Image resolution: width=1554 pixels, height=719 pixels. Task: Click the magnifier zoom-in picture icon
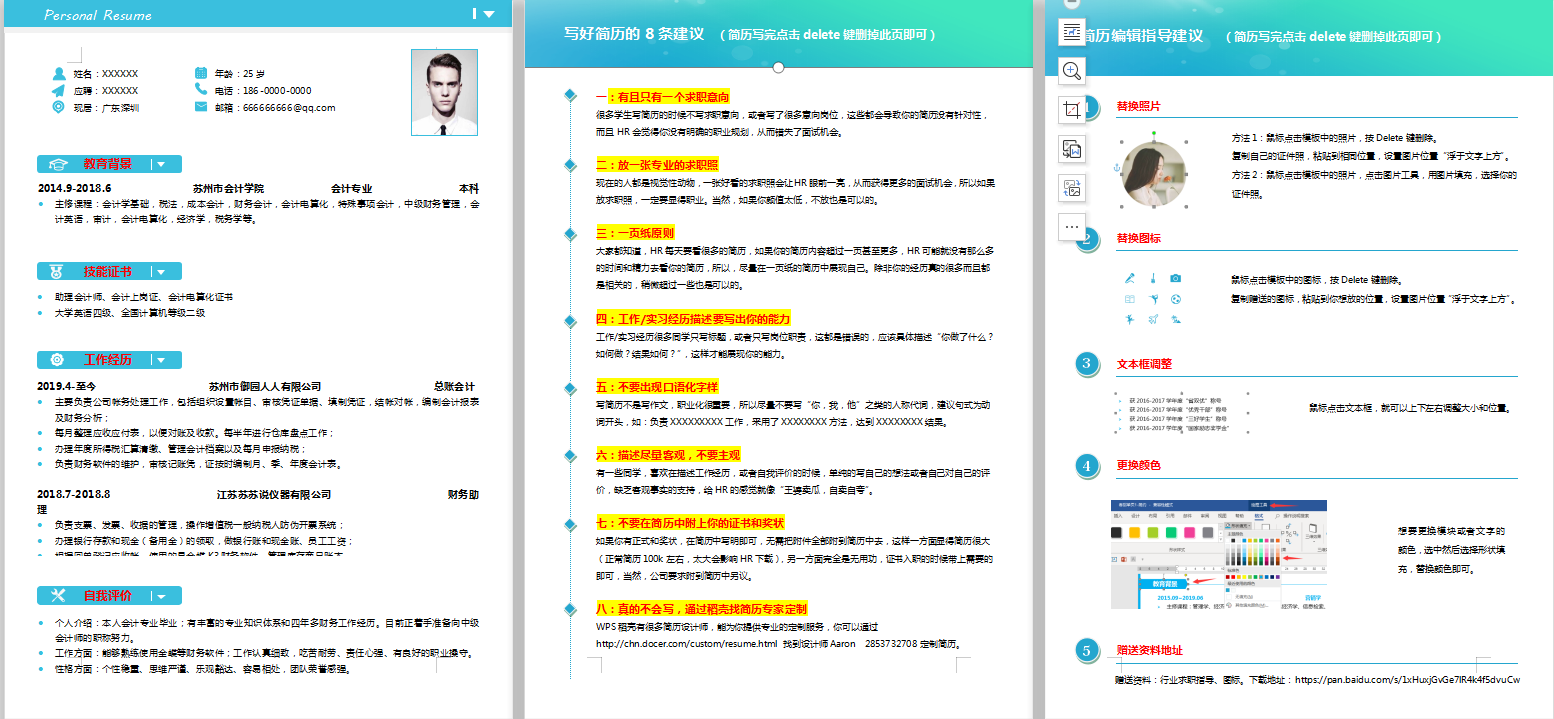pos(1072,70)
